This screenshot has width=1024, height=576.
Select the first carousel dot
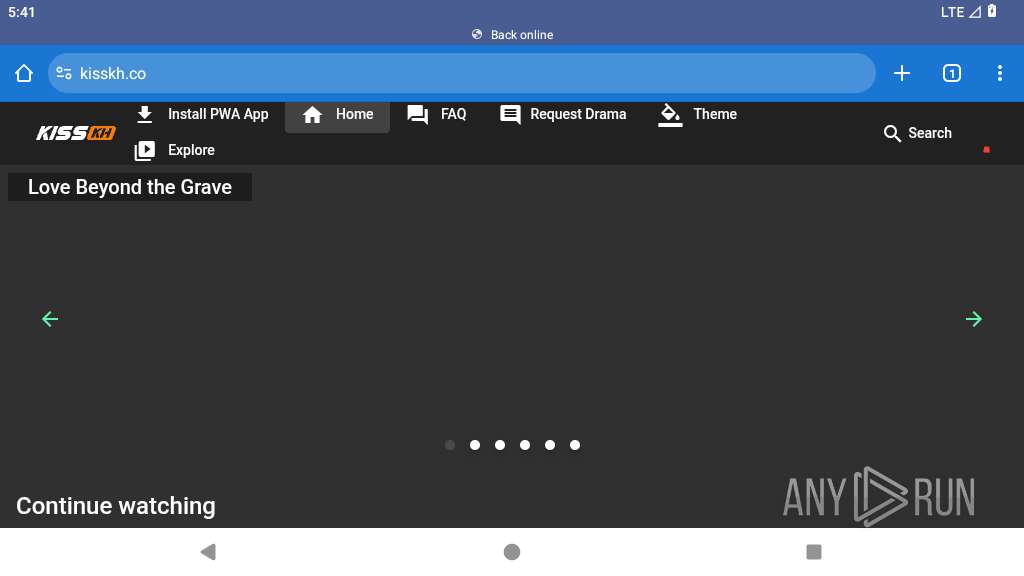pos(450,445)
